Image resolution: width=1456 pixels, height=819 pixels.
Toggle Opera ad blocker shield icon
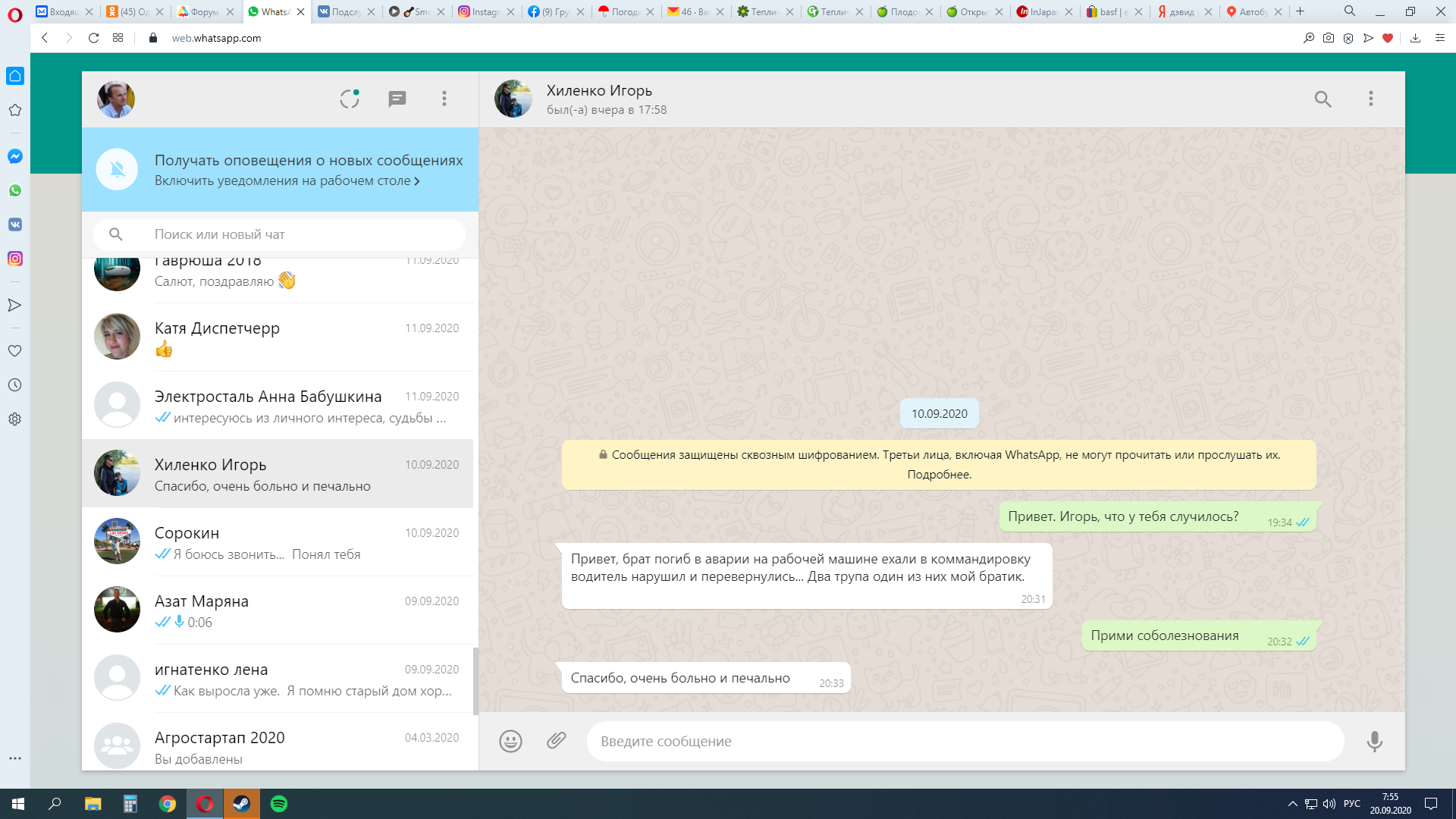1348,38
